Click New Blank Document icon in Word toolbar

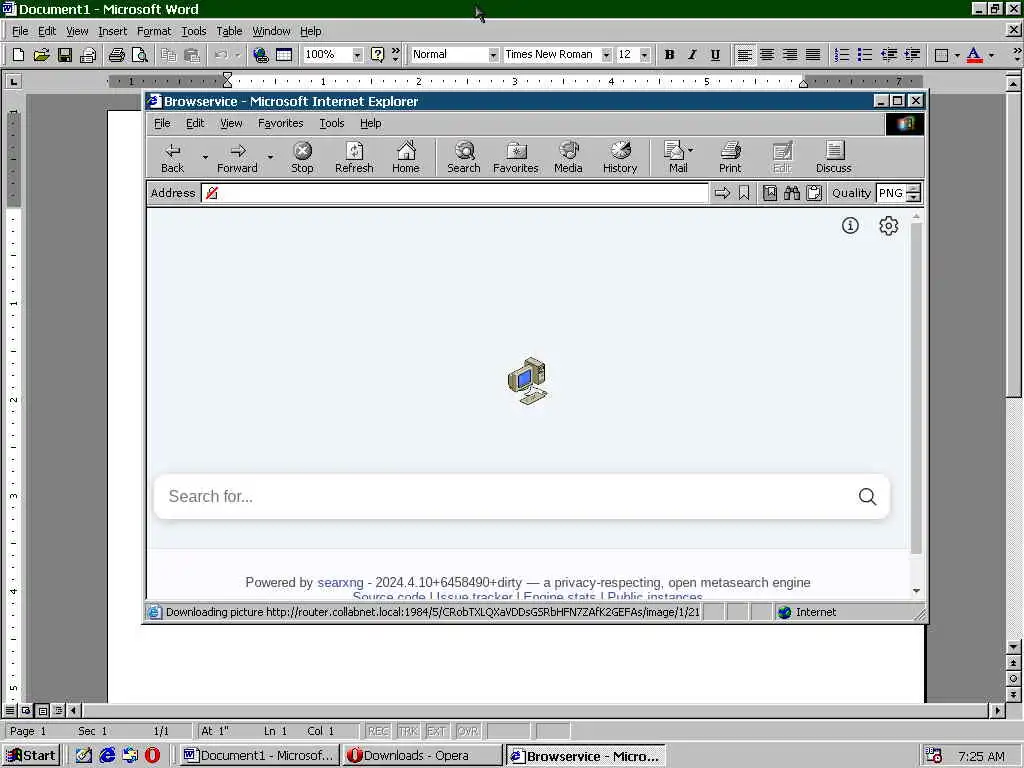click(18, 55)
